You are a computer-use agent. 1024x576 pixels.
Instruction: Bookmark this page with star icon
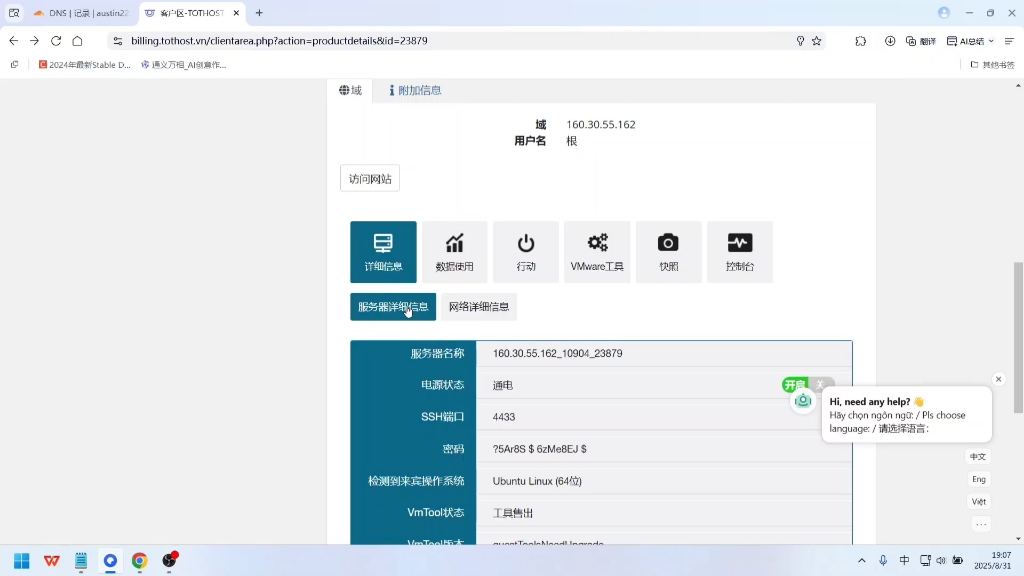pos(816,40)
